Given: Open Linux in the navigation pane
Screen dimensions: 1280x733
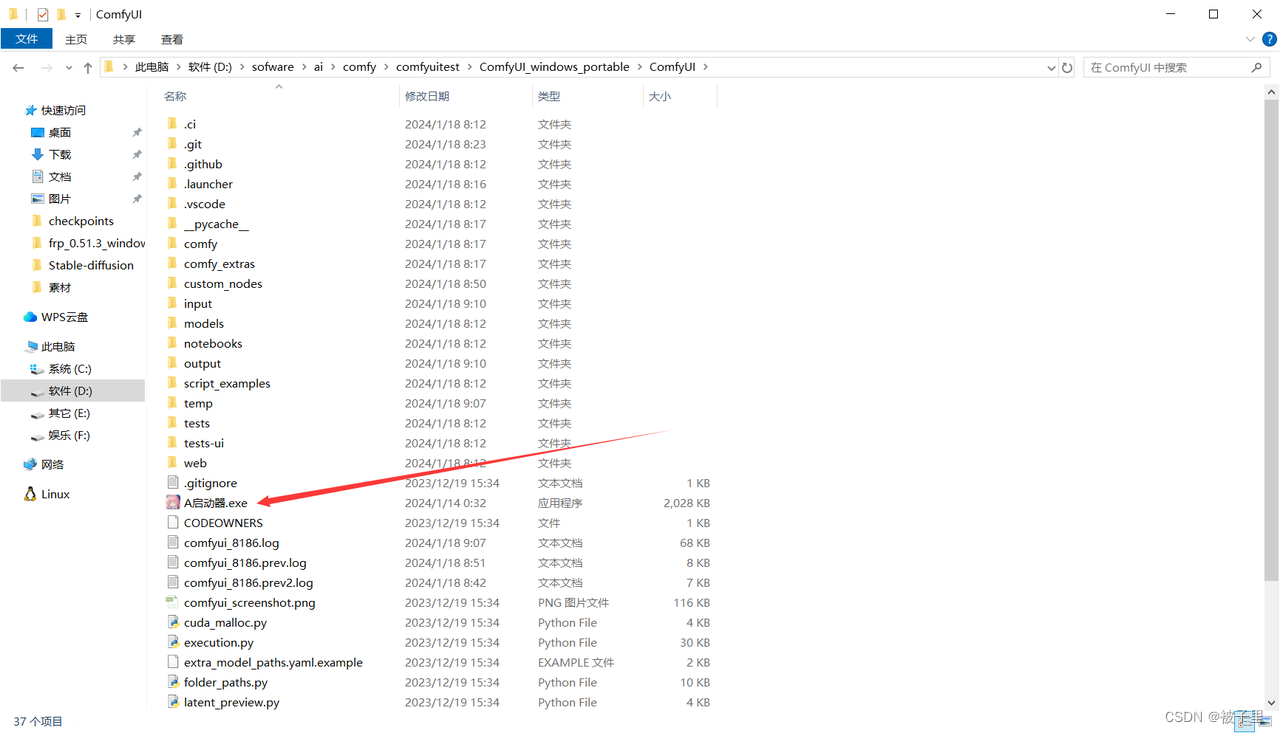Looking at the screenshot, I should (x=55, y=494).
